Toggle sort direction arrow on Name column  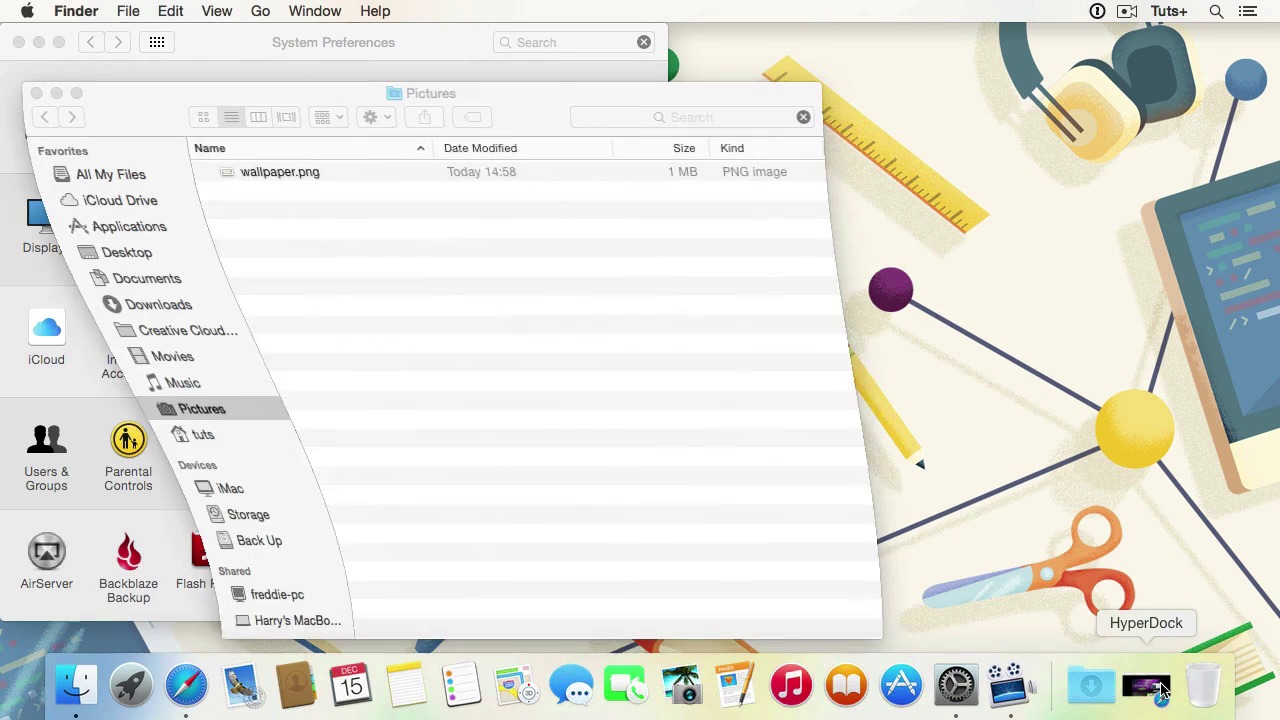point(420,148)
